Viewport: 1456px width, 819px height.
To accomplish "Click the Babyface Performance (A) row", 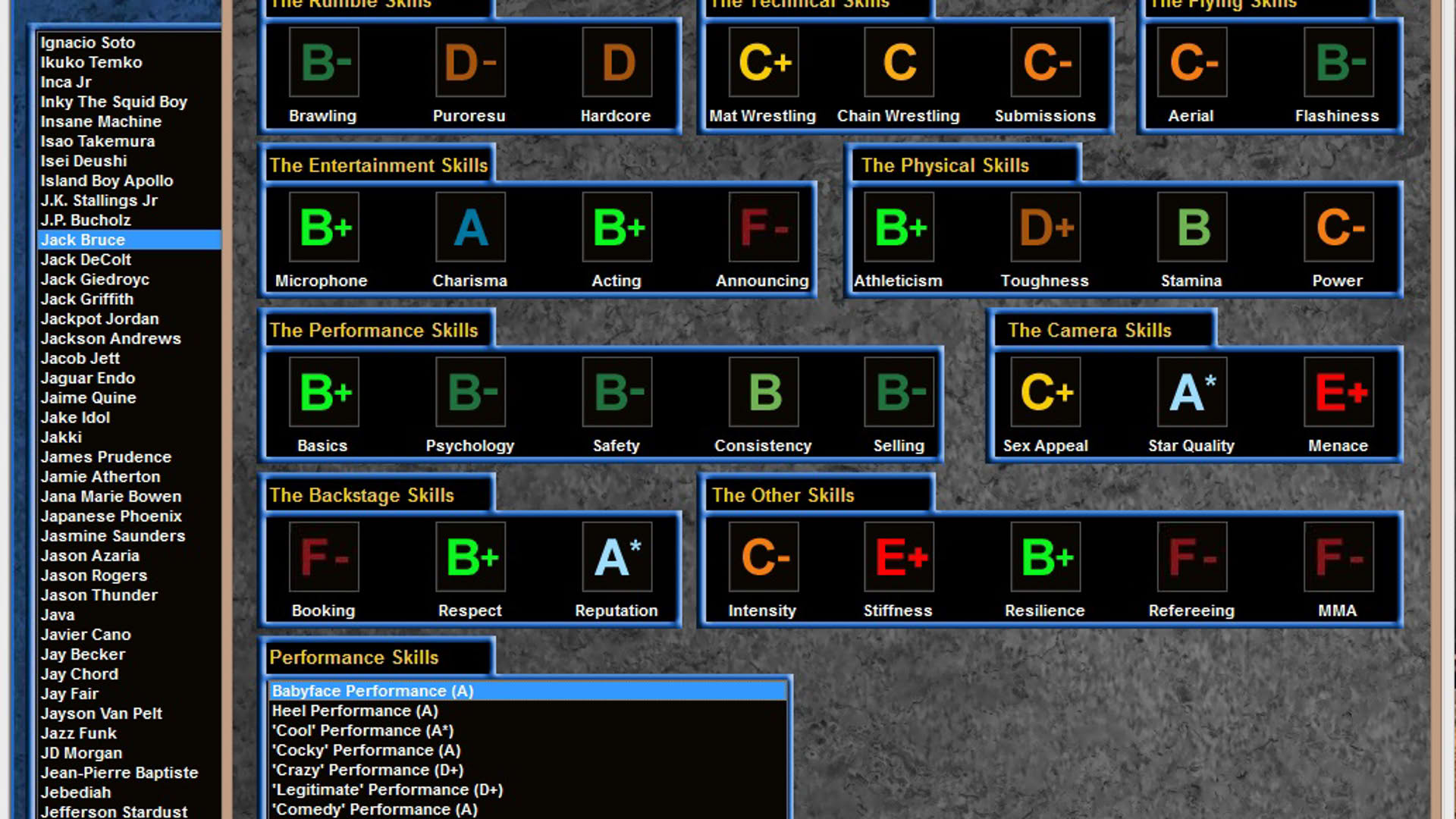I will click(x=528, y=691).
